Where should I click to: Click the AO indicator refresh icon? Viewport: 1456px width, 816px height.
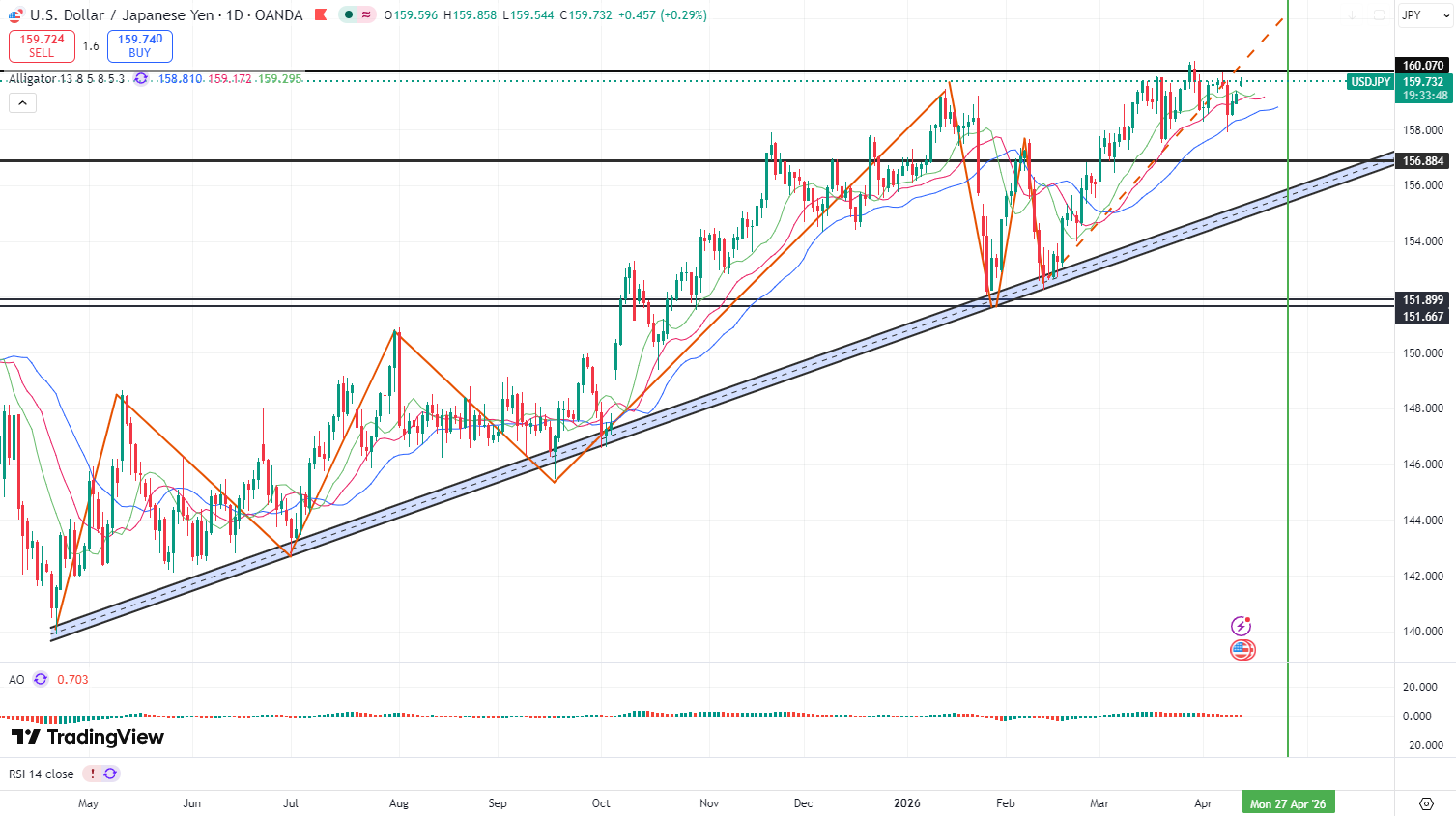(41, 679)
